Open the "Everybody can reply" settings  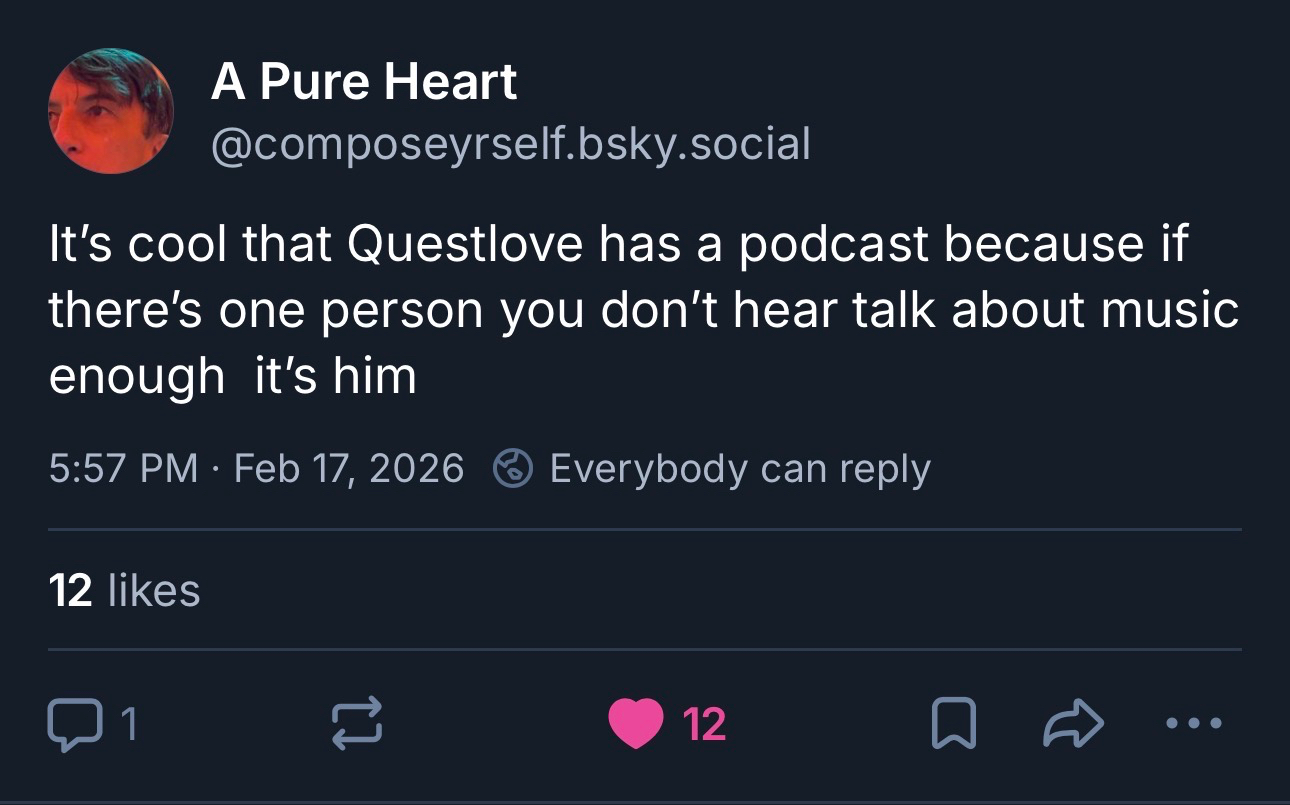pos(739,468)
